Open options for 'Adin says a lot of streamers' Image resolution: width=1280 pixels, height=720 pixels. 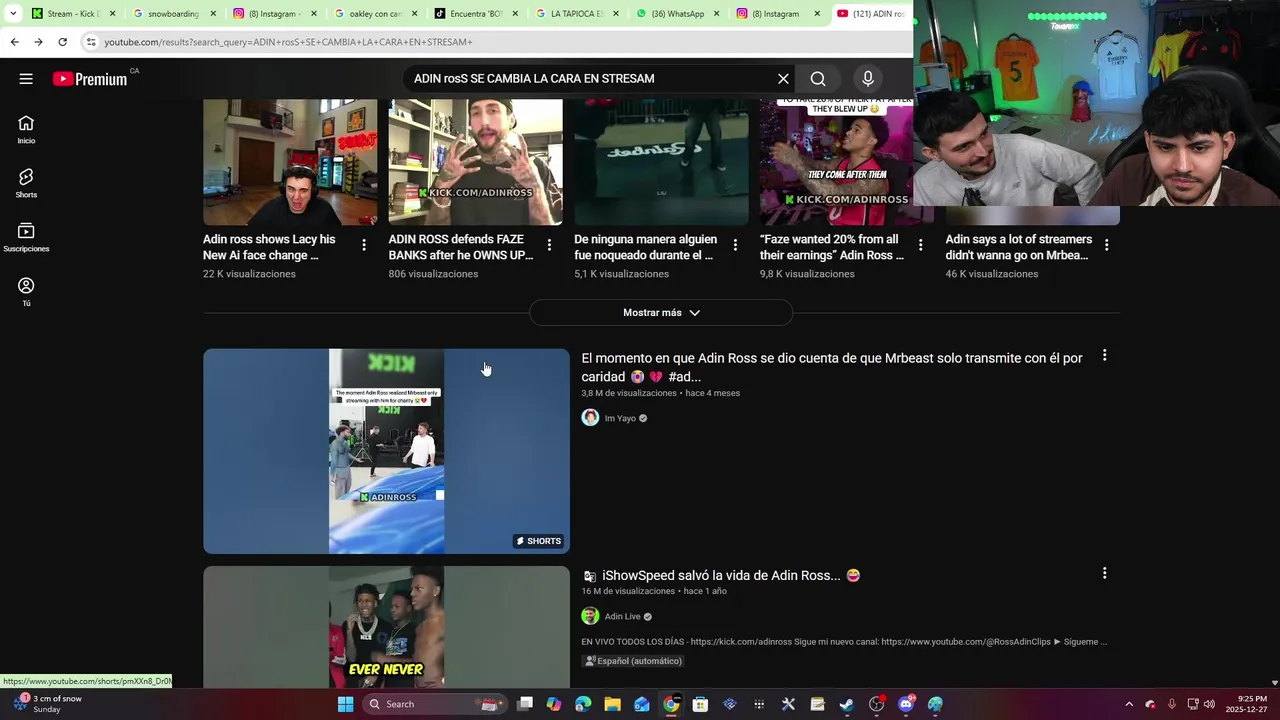(1107, 245)
